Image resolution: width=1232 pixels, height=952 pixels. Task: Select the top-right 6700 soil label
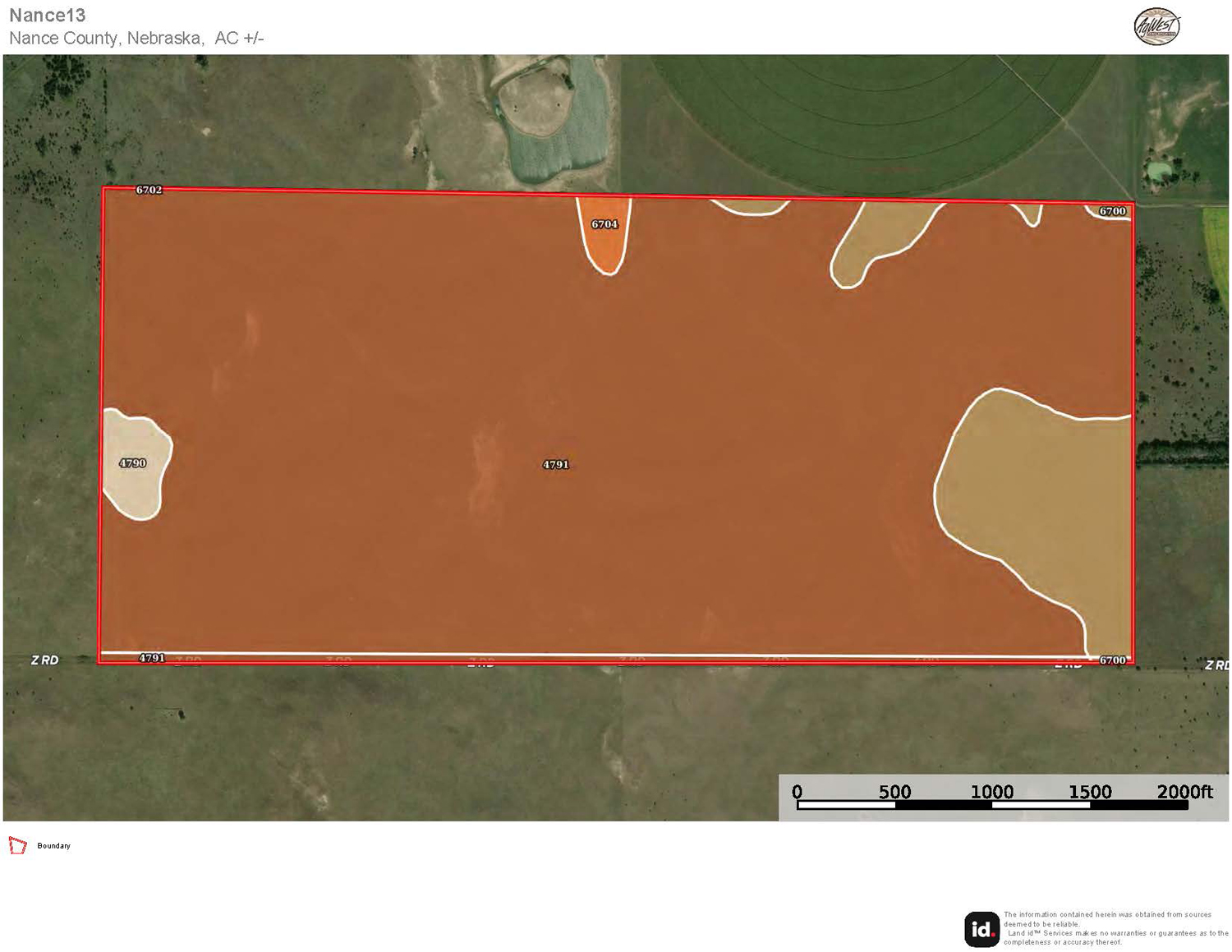1112,211
